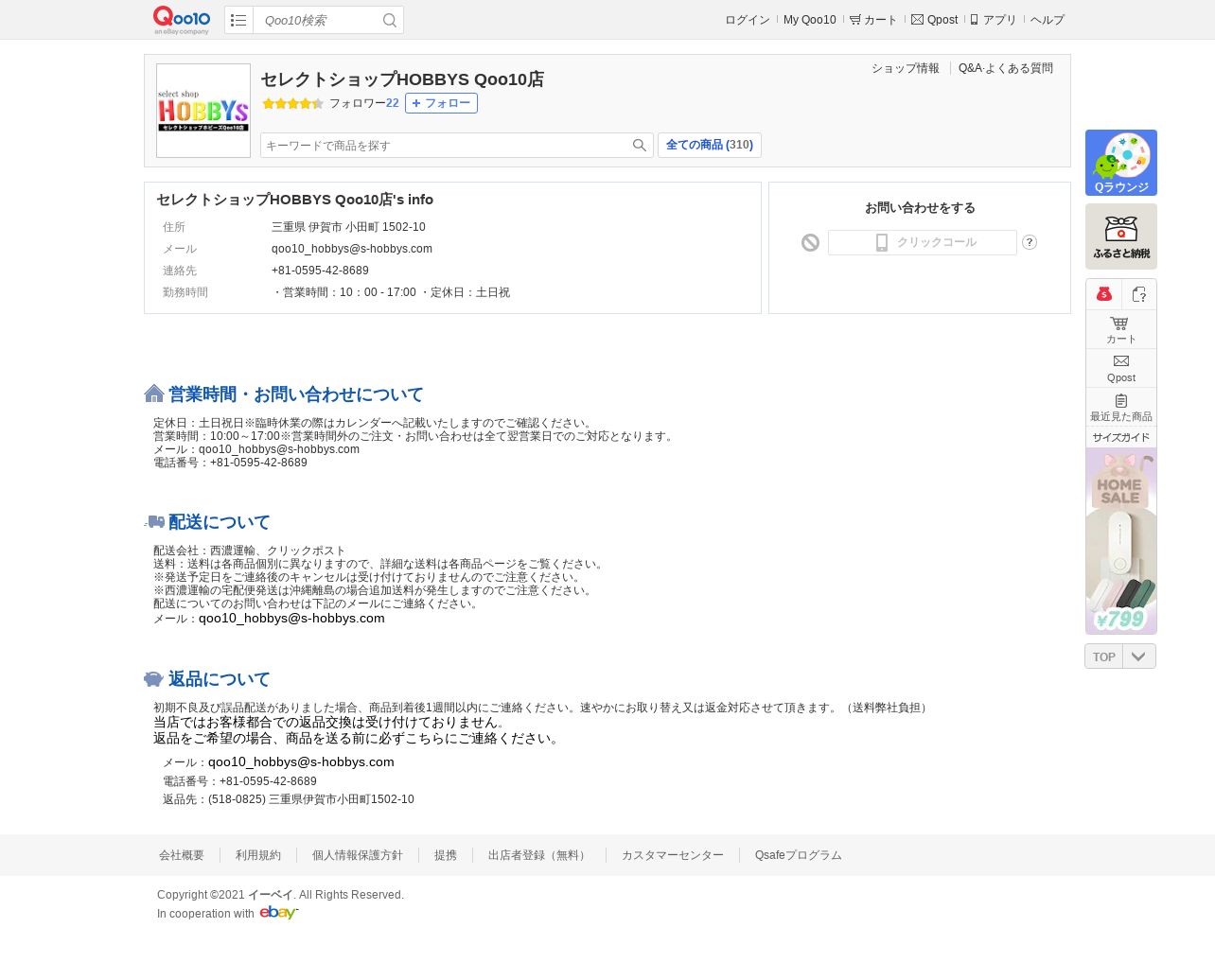Viewport: 1215px width, 980px height.
Task: Open the サイズガイド sidebar link
Action: 1121,437
